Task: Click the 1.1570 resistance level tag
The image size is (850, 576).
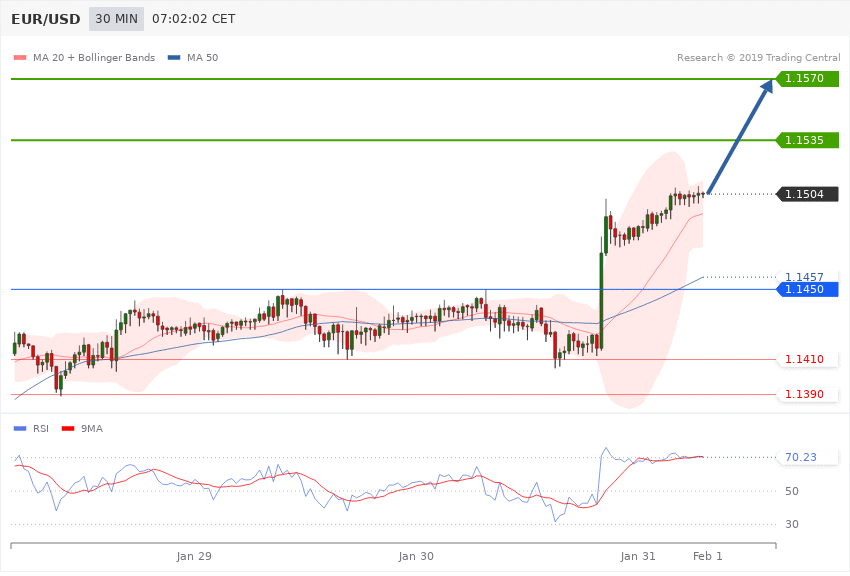Action: [807, 79]
